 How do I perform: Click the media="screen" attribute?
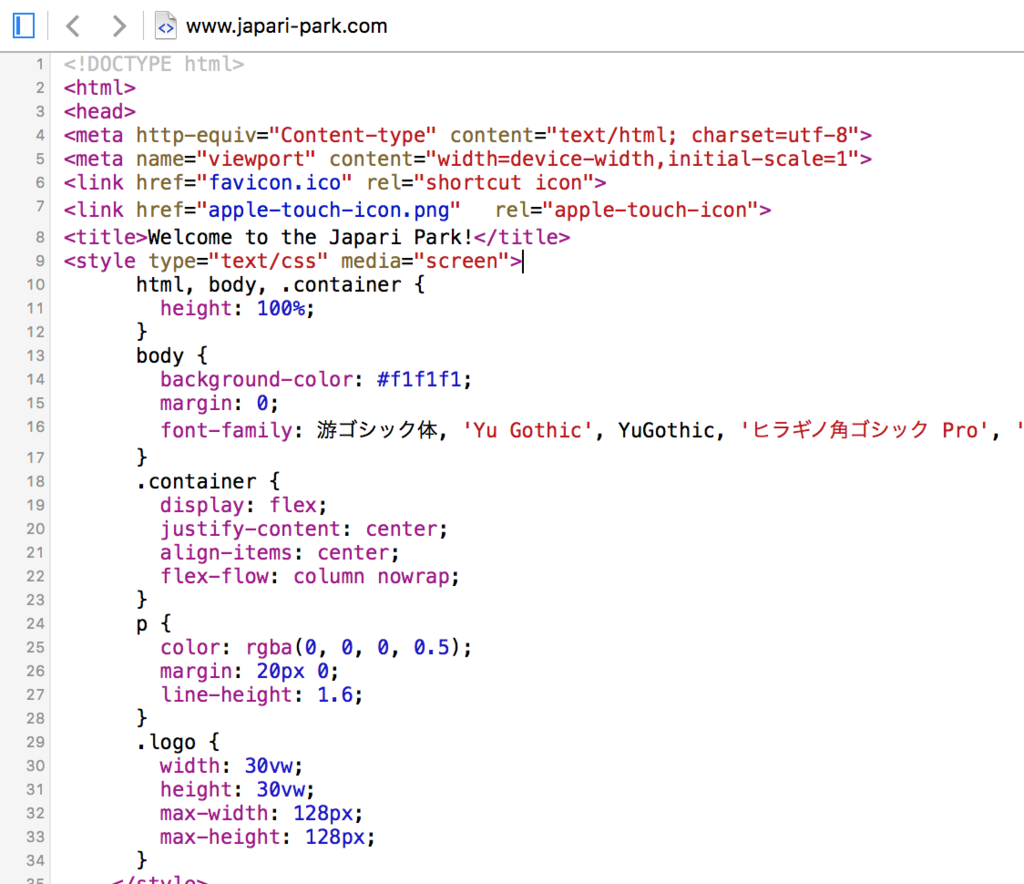(426, 261)
